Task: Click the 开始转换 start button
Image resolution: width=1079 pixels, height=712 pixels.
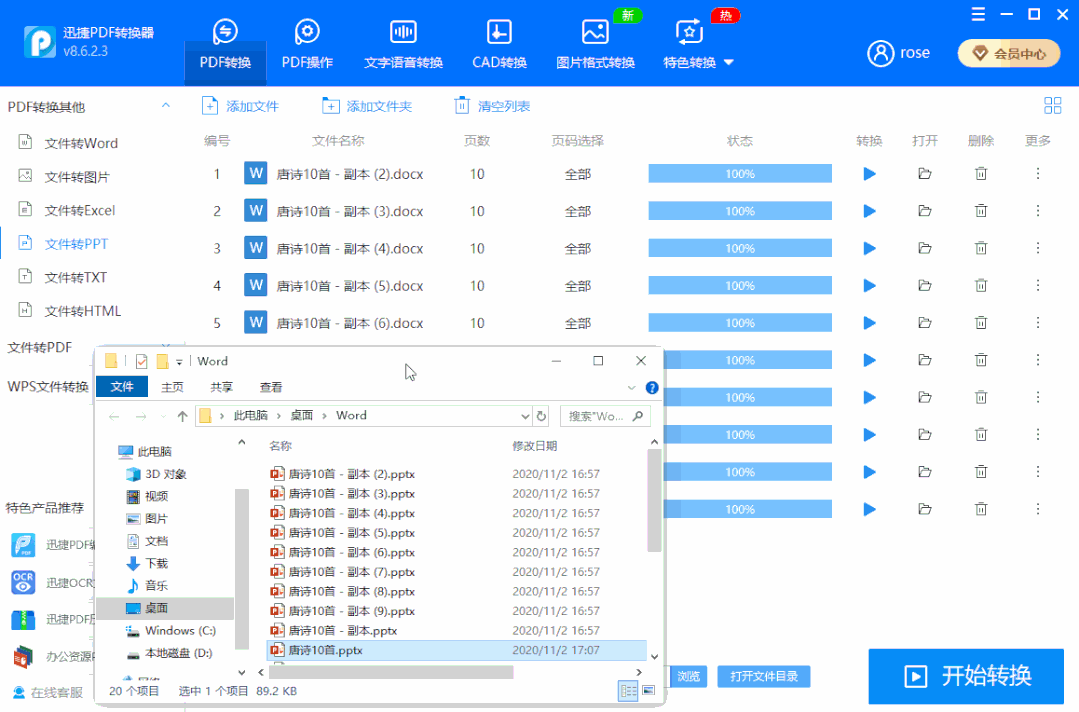Action: [966, 676]
